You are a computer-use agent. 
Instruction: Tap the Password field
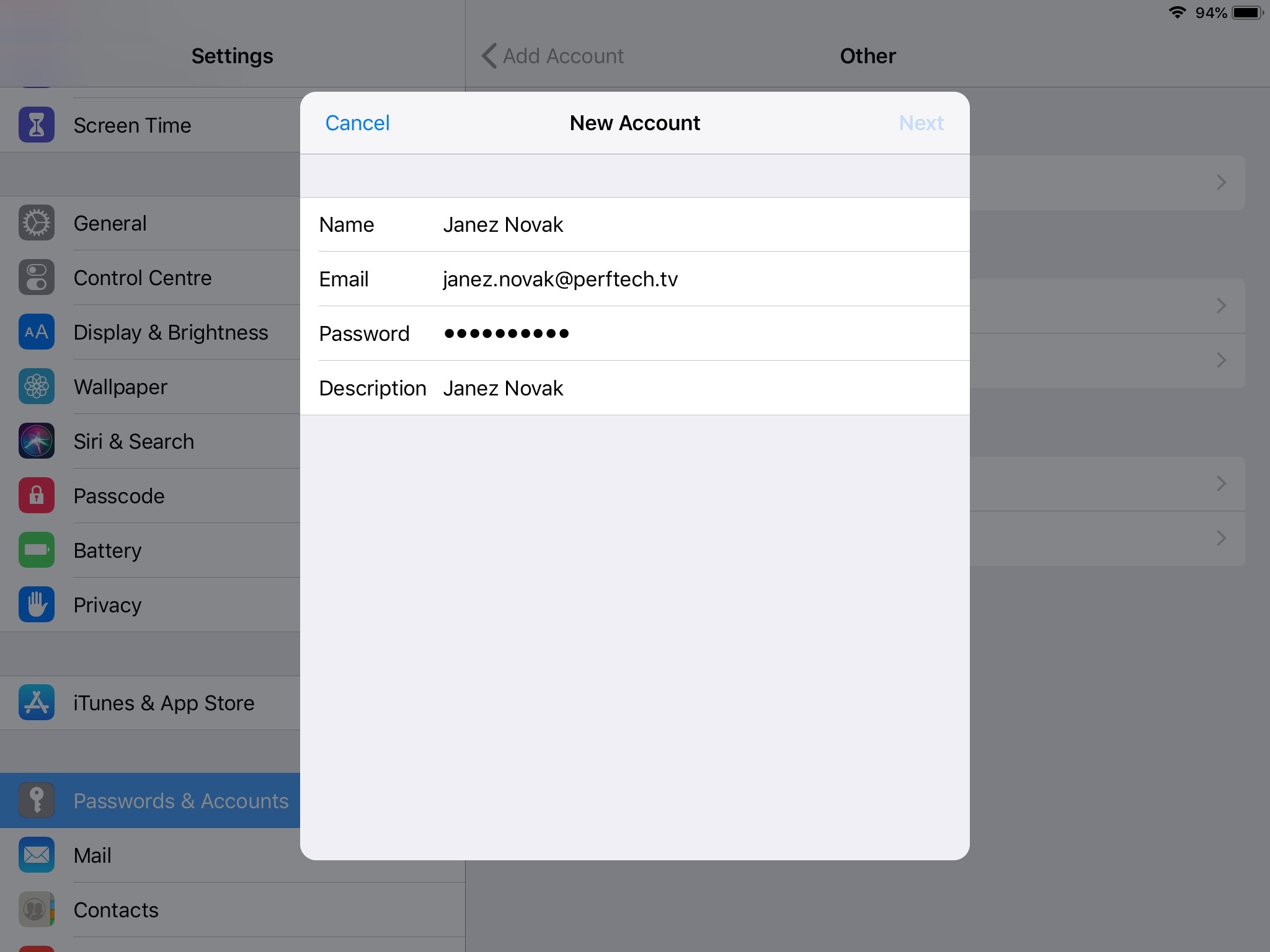coord(635,333)
